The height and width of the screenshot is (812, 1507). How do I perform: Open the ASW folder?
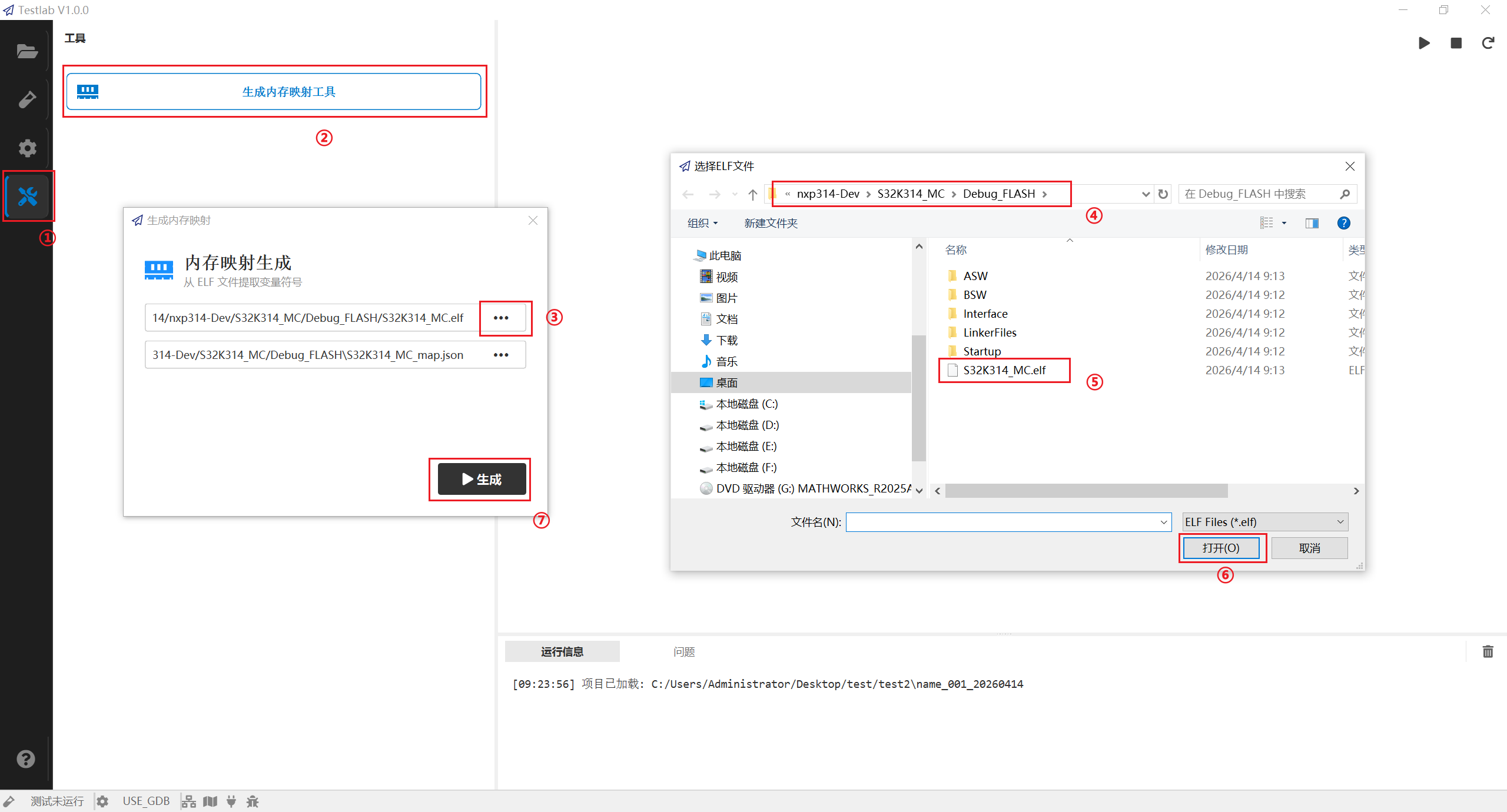click(975, 276)
